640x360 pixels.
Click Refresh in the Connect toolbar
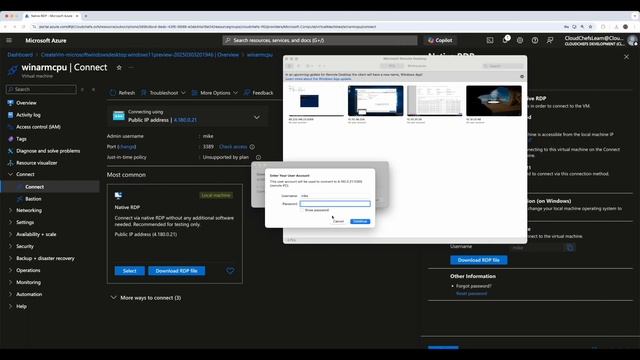(x=122, y=93)
